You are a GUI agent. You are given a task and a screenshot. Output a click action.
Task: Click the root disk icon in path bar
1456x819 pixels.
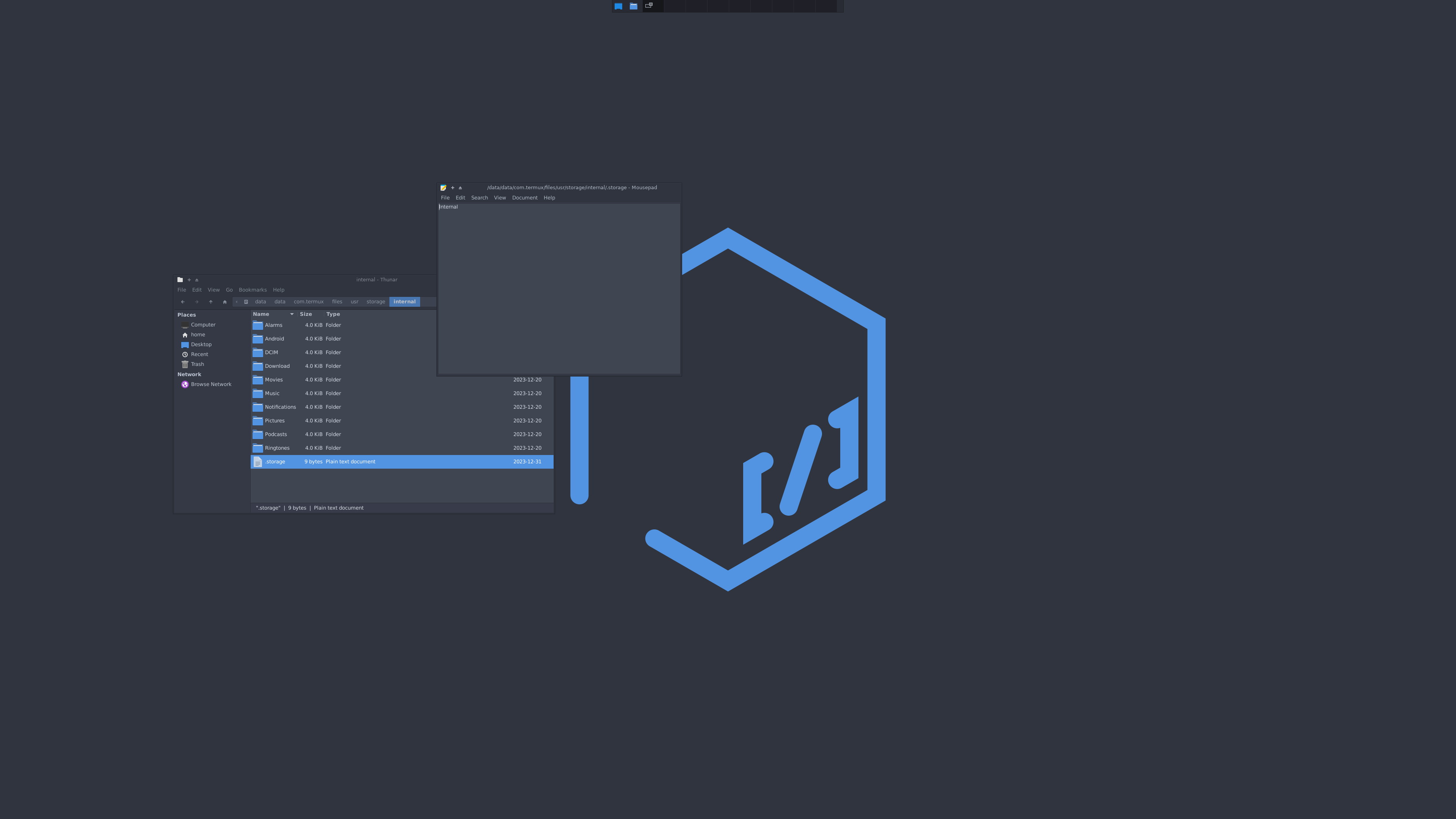pos(246,302)
